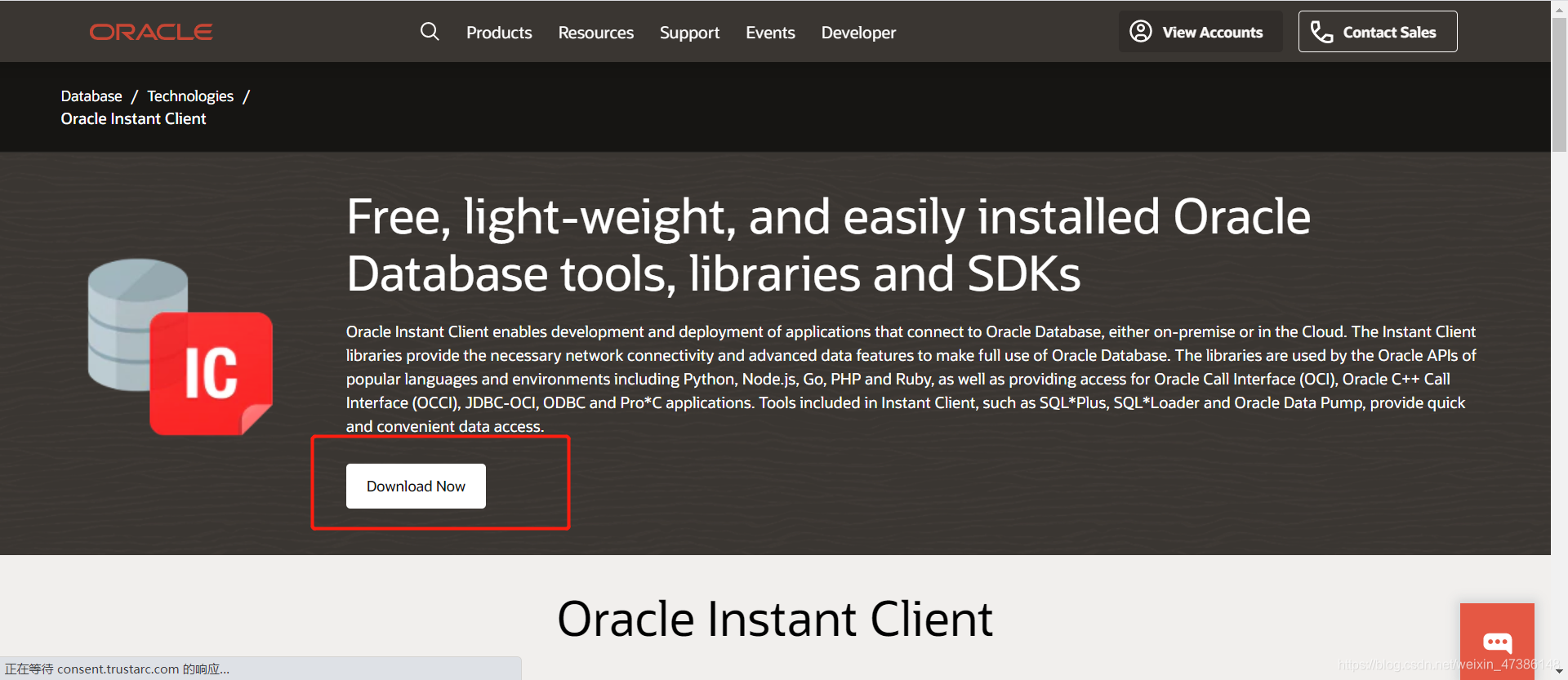Click the Oracle Instant Client breadcrumb
Screen dimensions: 1568x680
(133, 119)
